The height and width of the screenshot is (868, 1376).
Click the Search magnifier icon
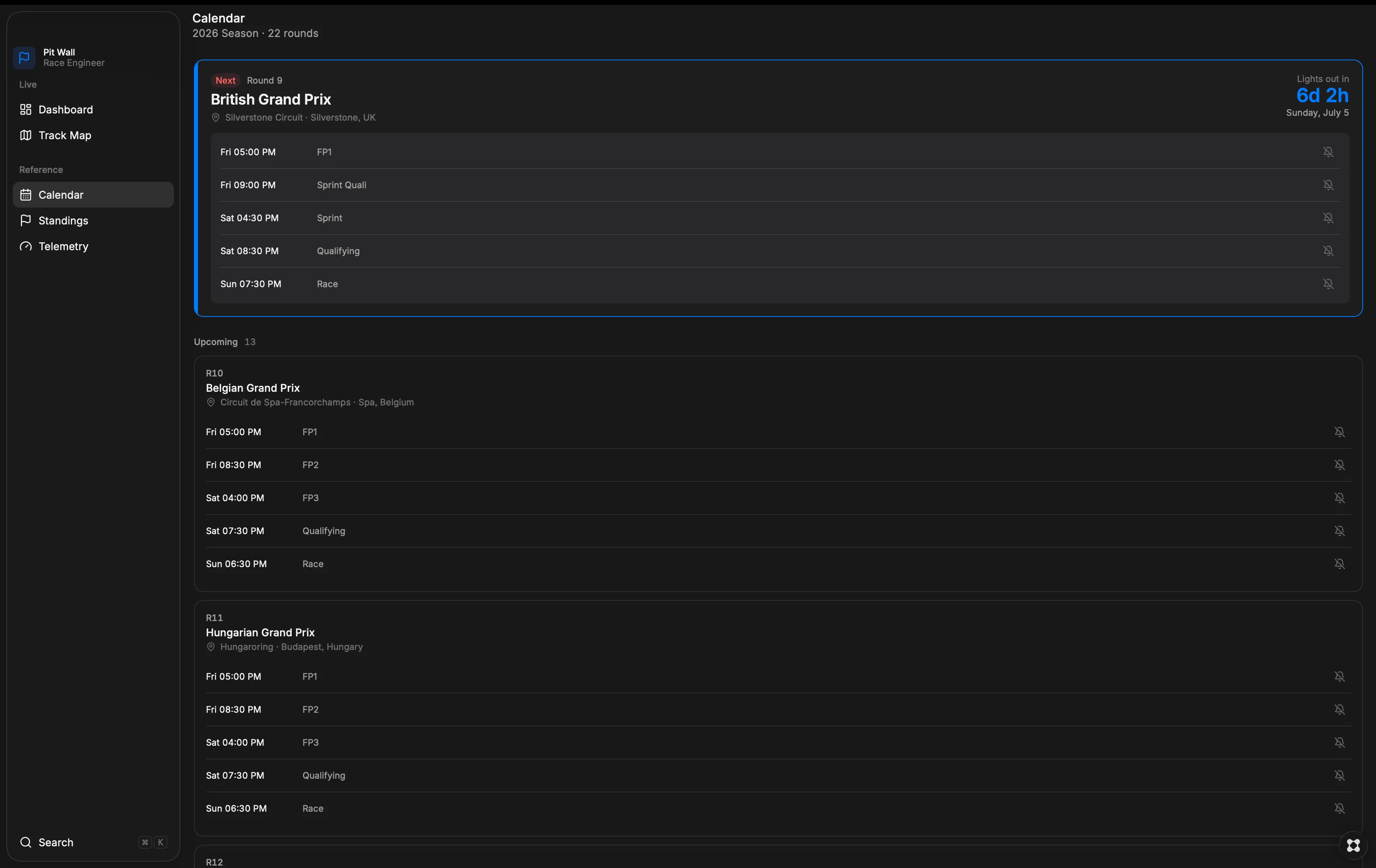[x=26, y=842]
